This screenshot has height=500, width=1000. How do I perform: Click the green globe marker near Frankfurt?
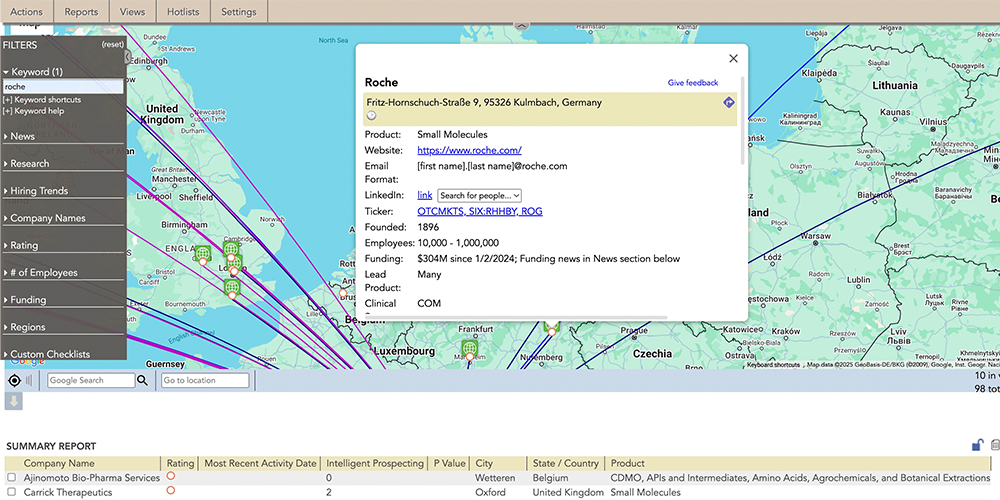(470, 349)
